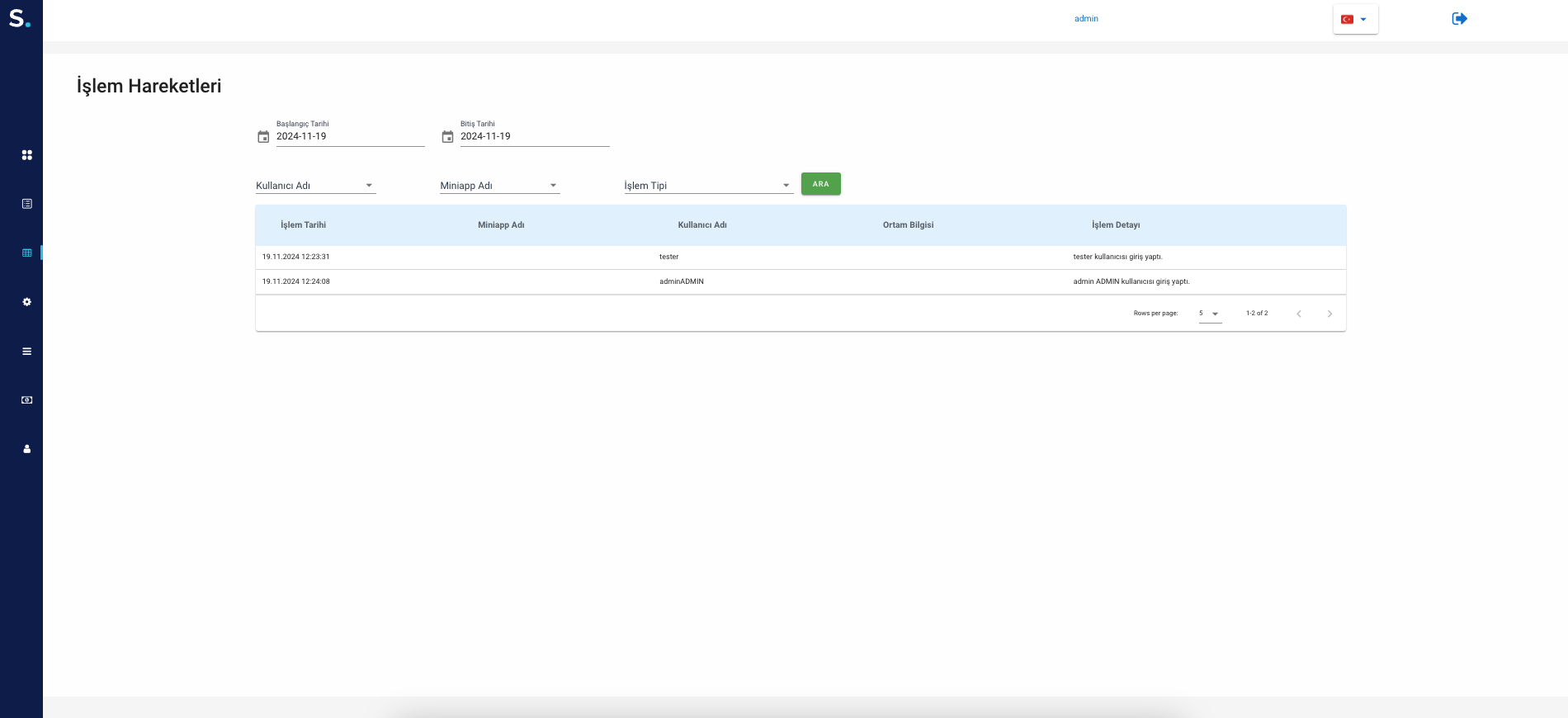Screen dimensions: 1568x718
Task: Click the list document icon in sidebar
Action: click(26, 204)
